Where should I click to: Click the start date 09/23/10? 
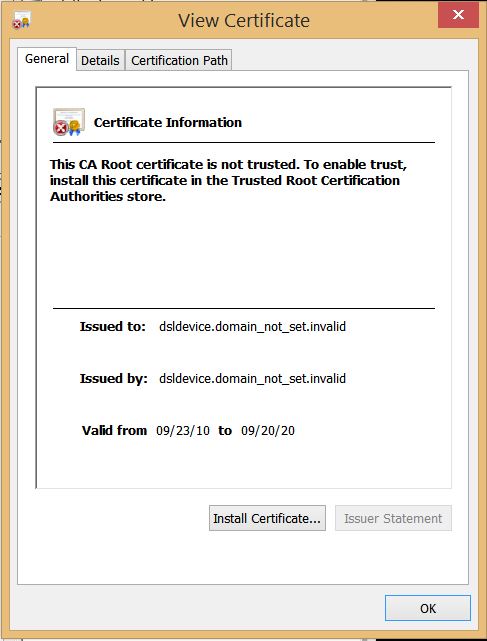(x=183, y=430)
